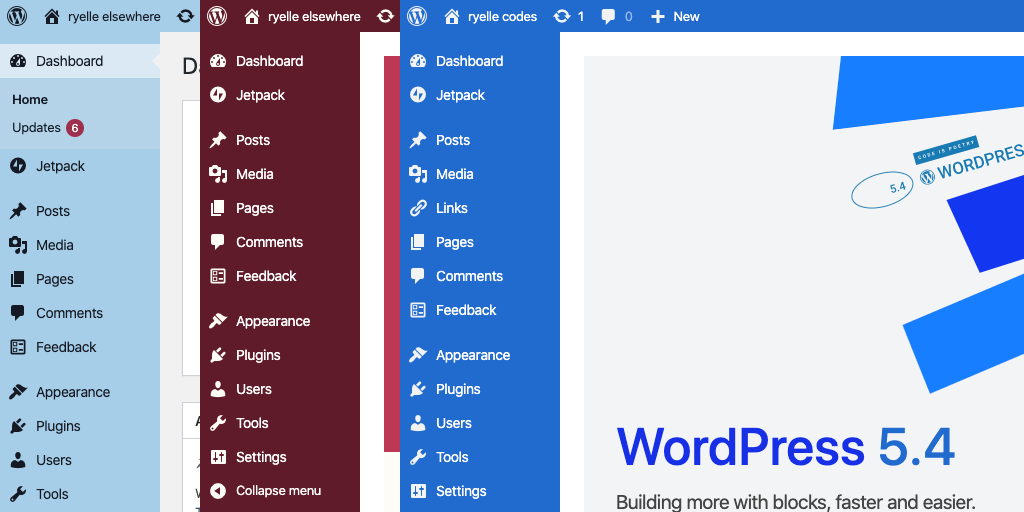Image resolution: width=1024 pixels, height=512 pixels.
Task: Click the New content button
Action: 675,16
